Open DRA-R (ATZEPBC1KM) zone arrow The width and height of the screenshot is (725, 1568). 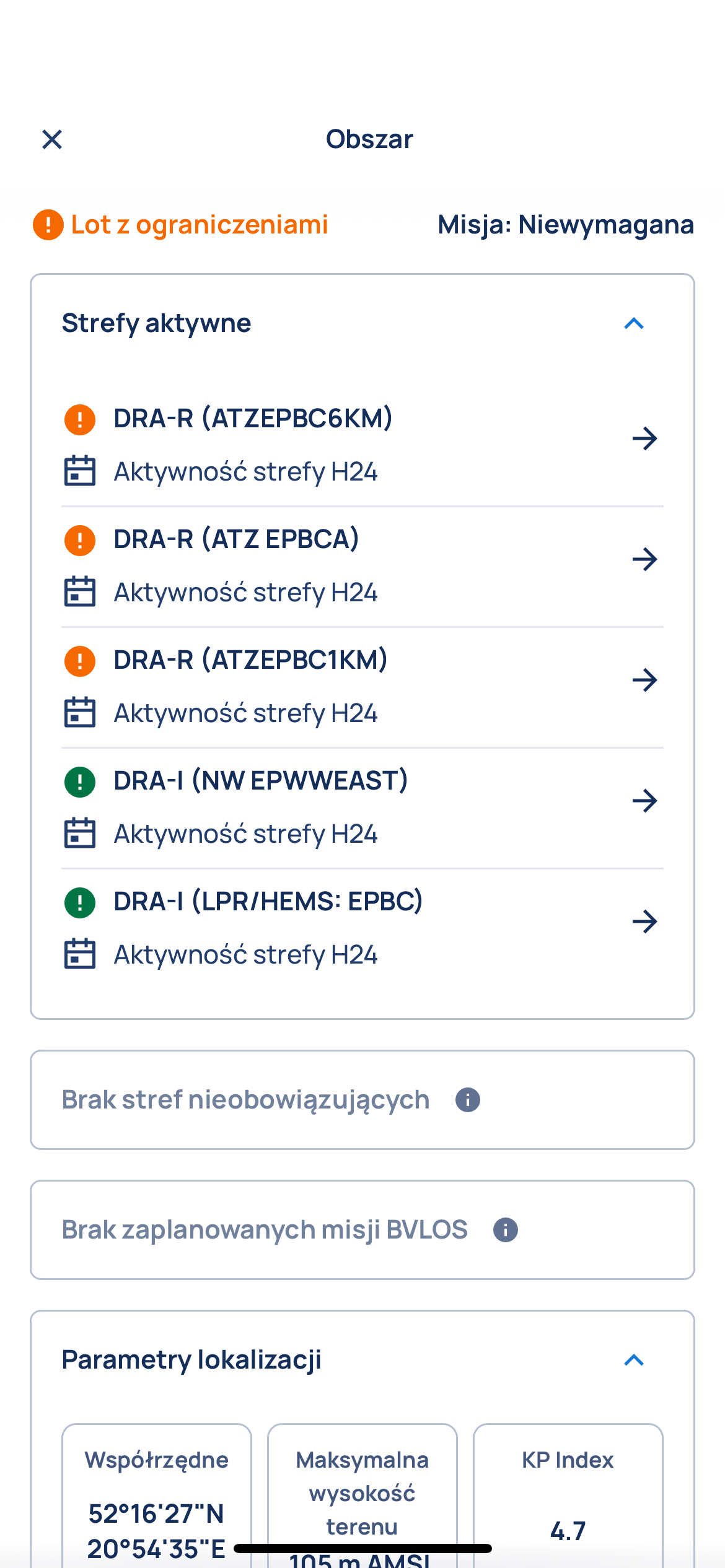pyautogui.click(x=644, y=680)
